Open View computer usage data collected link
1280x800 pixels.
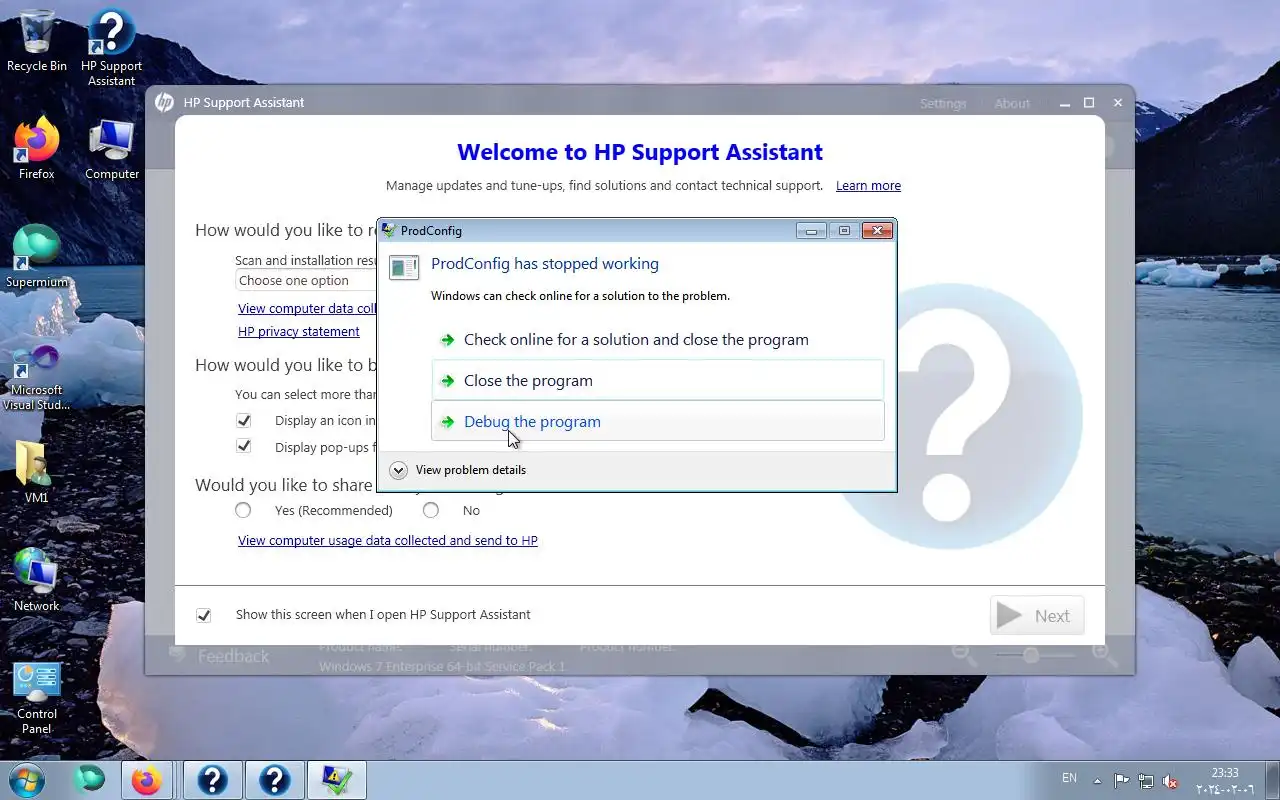[388, 540]
